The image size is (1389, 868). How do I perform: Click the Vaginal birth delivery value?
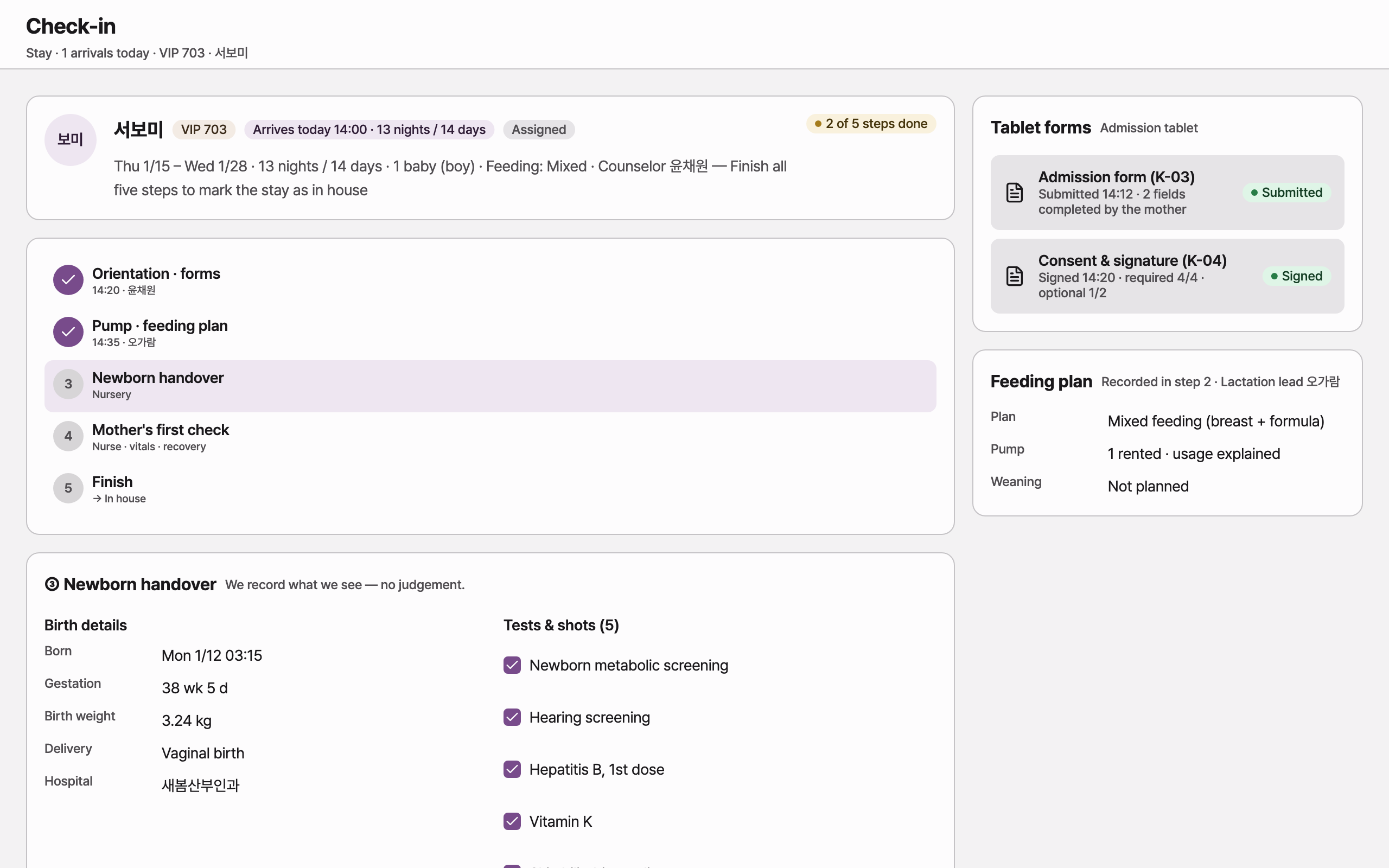click(x=202, y=753)
